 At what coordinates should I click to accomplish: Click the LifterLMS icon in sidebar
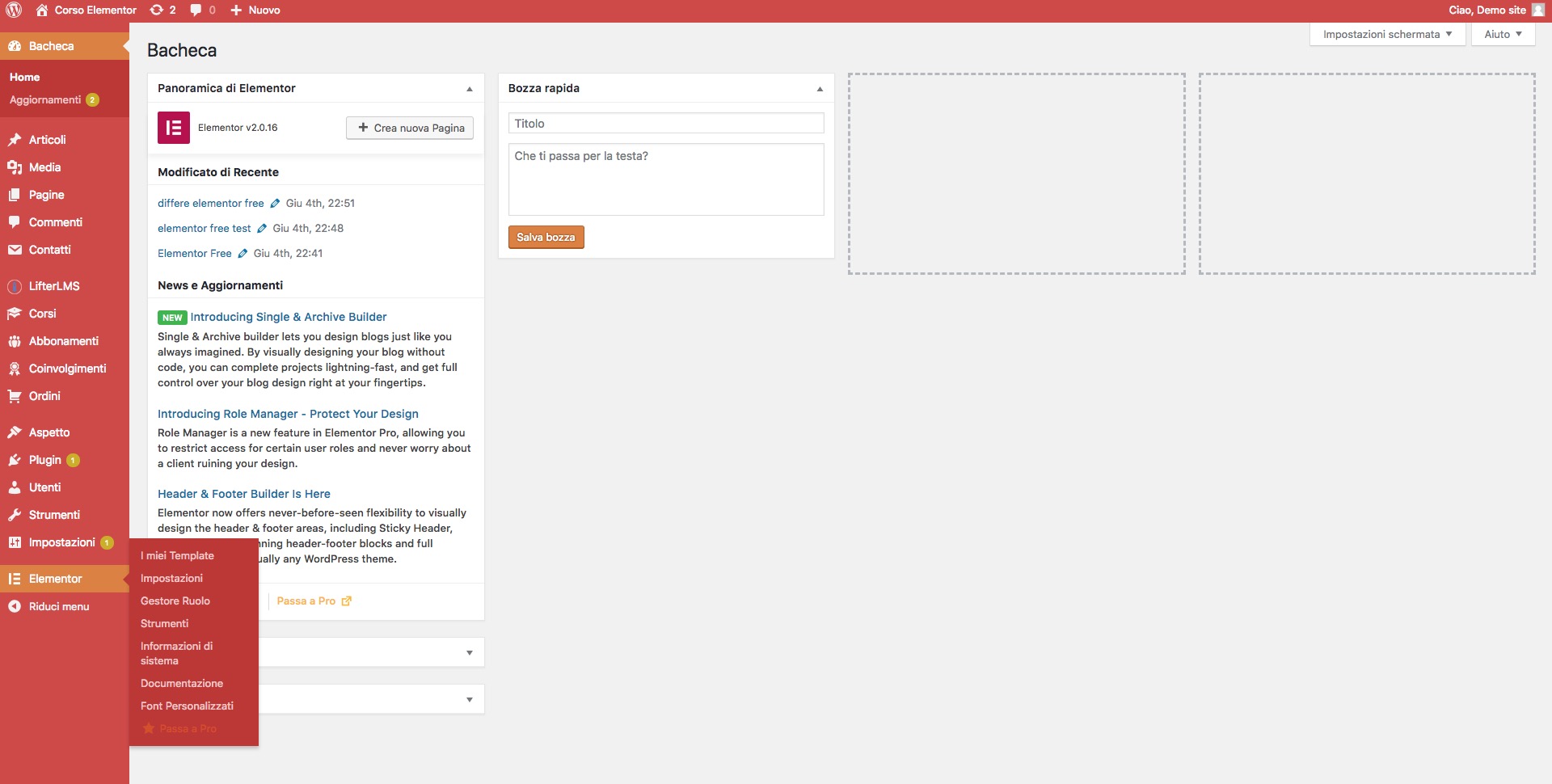(14, 286)
